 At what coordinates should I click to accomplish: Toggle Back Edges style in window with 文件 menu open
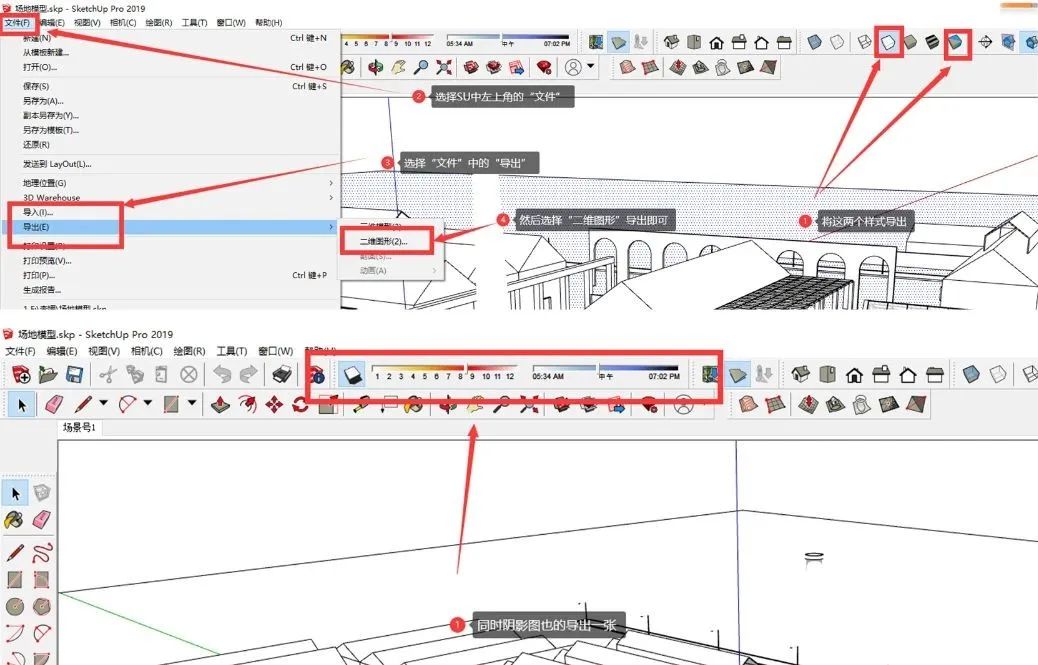pyautogui.click(x=837, y=42)
